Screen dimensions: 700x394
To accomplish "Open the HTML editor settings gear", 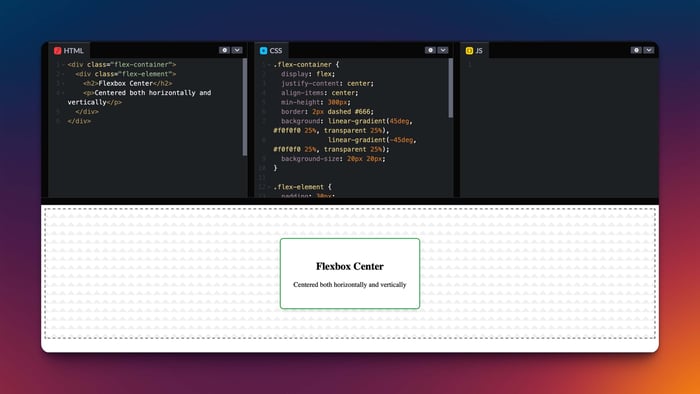I will click(x=225, y=50).
